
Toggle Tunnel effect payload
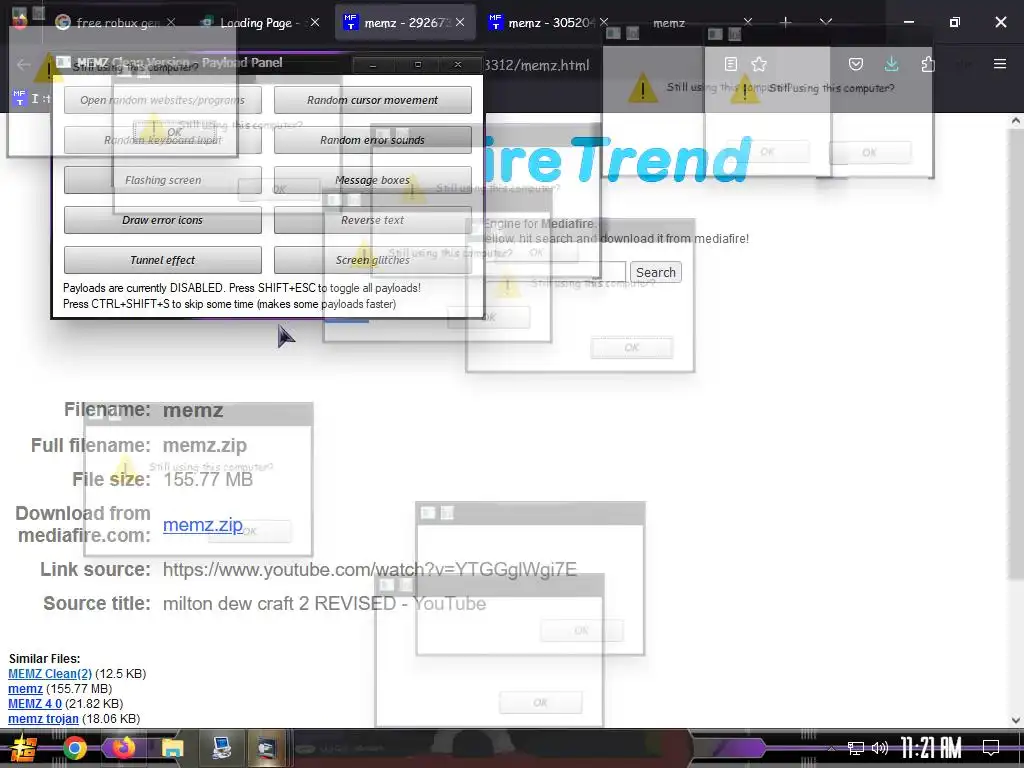(163, 260)
